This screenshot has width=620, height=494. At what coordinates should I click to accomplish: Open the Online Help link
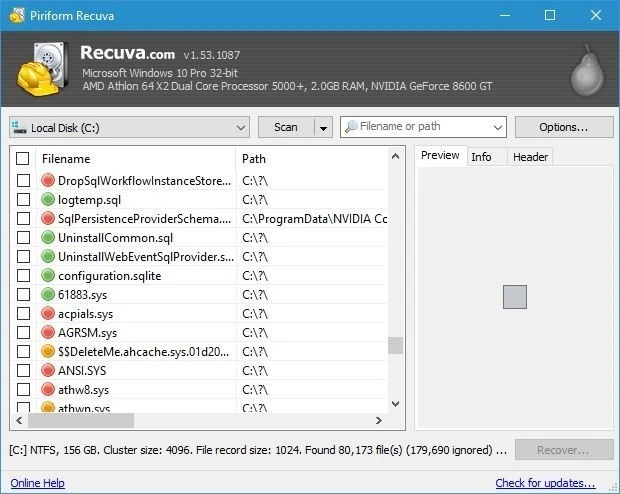(38, 483)
